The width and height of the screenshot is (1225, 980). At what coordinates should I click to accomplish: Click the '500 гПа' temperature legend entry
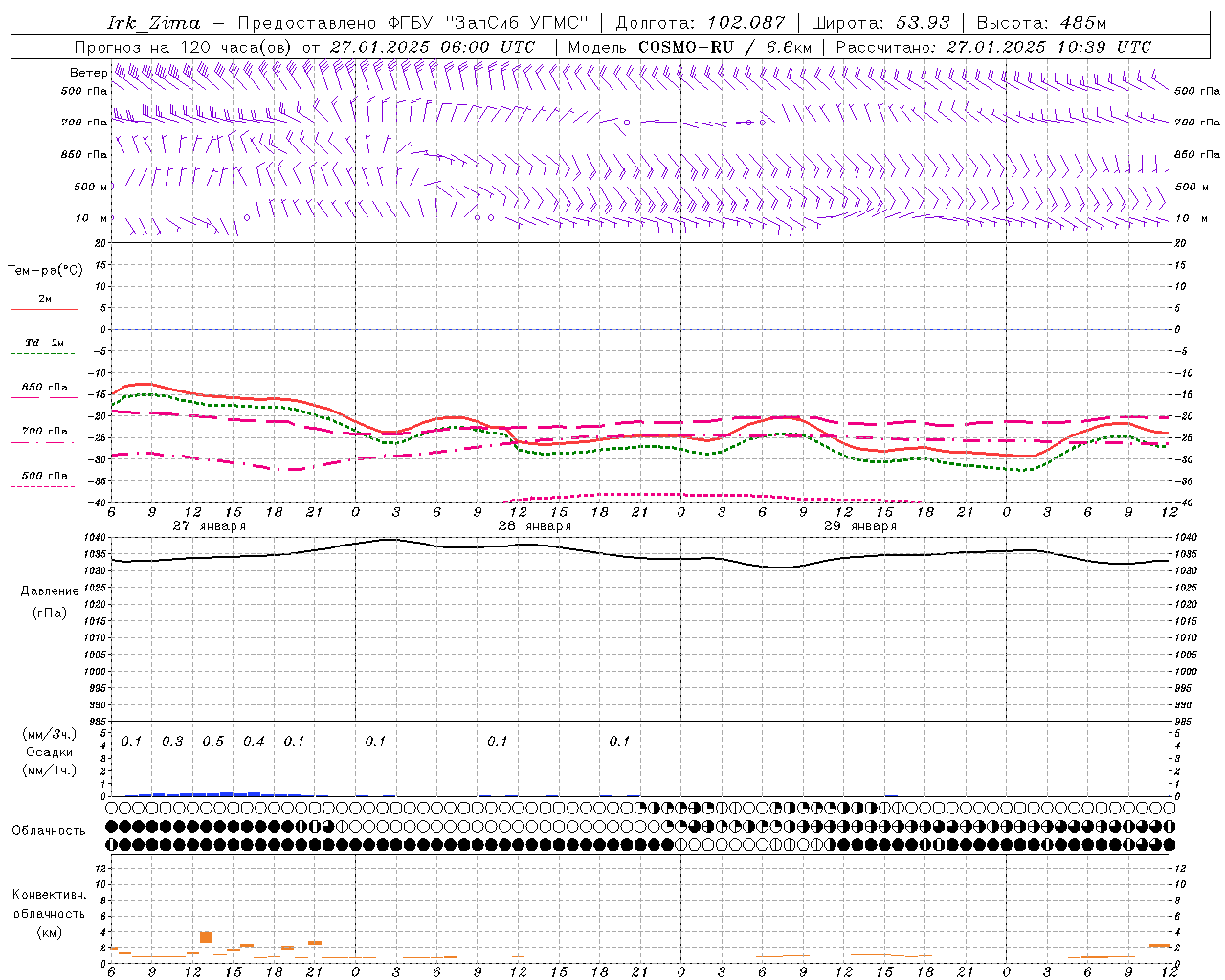click(45, 476)
